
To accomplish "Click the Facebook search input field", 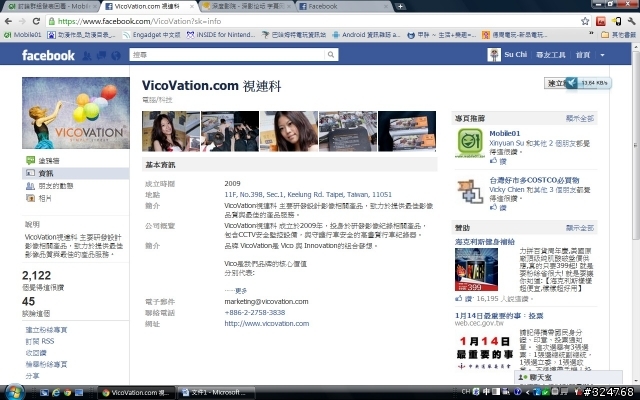I will click(x=228, y=55).
